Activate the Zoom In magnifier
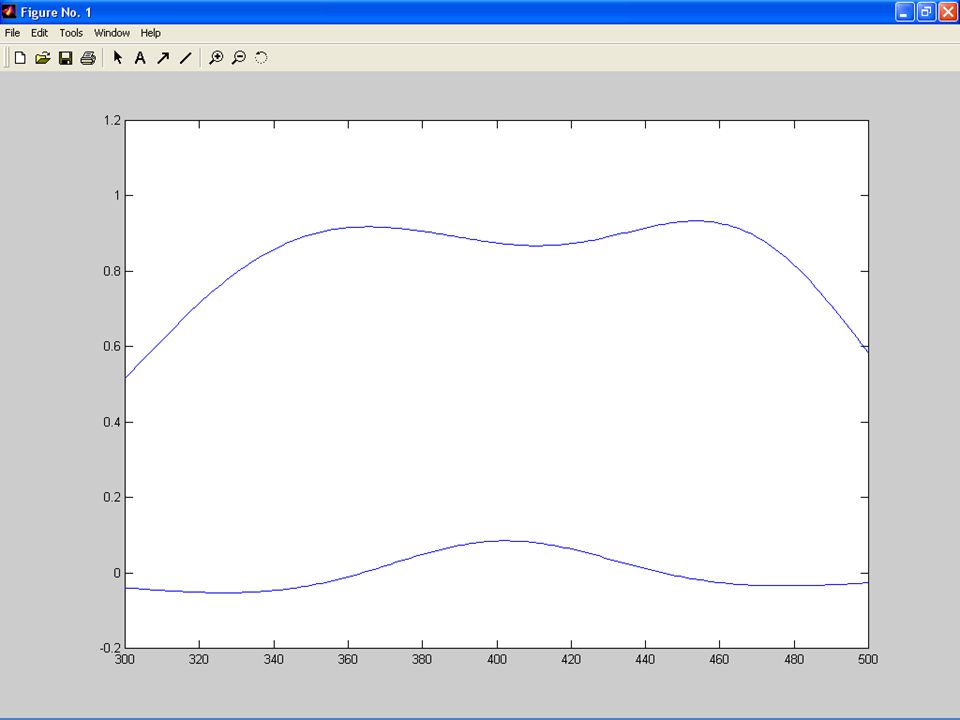The height and width of the screenshot is (720, 960). tap(216, 58)
